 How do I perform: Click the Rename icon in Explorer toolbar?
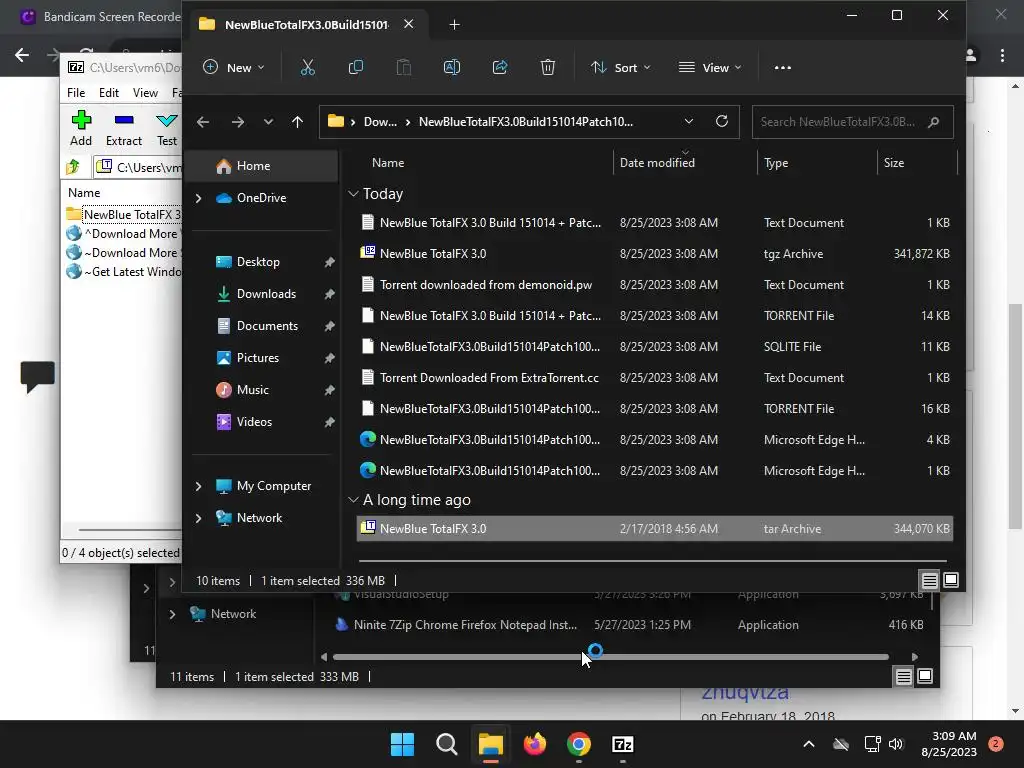pos(452,67)
